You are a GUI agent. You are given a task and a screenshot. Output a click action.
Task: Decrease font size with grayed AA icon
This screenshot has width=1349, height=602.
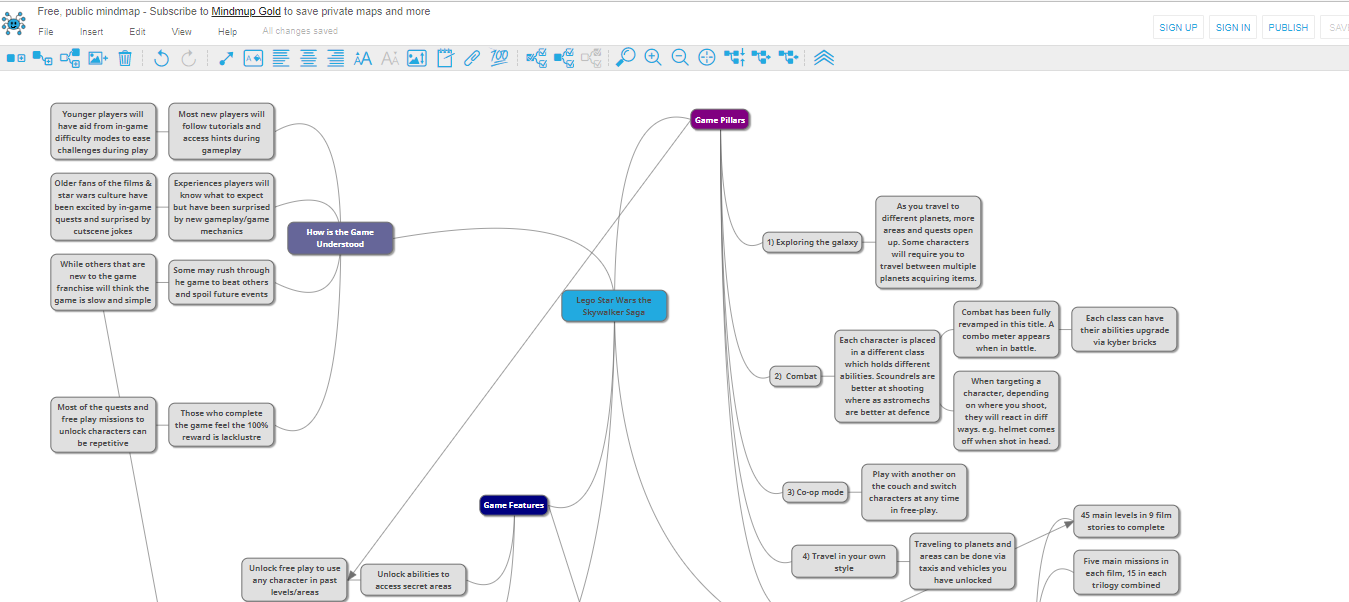tap(390, 58)
